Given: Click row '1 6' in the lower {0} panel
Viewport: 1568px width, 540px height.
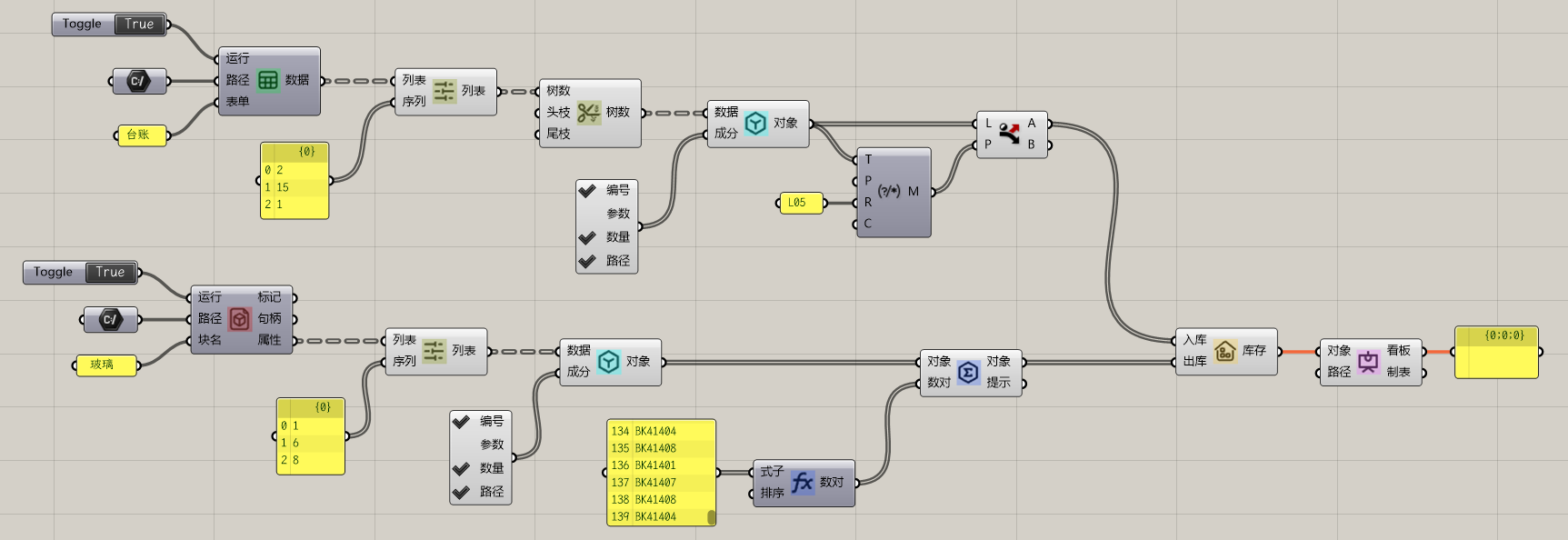Looking at the screenshot, I should click(x=311, y=443).
